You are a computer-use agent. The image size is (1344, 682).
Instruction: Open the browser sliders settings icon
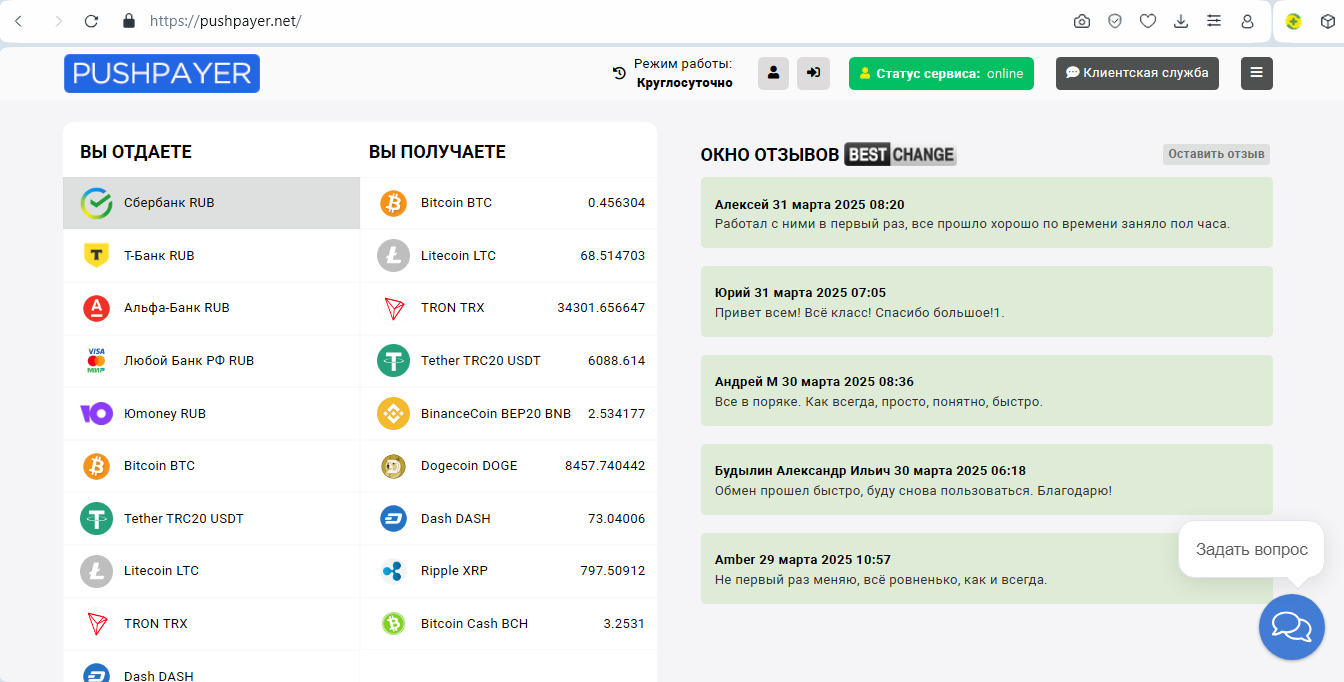click(x=1214, y=21)
